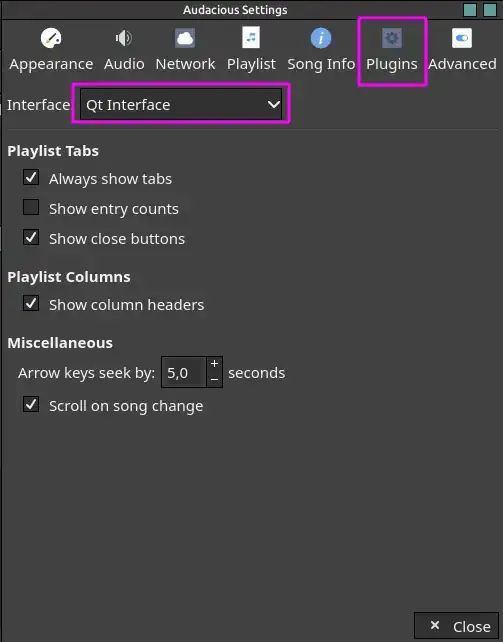Screen dimensions: 503x642
Task: Click the seek seconds value field
Action: [184, 372]
